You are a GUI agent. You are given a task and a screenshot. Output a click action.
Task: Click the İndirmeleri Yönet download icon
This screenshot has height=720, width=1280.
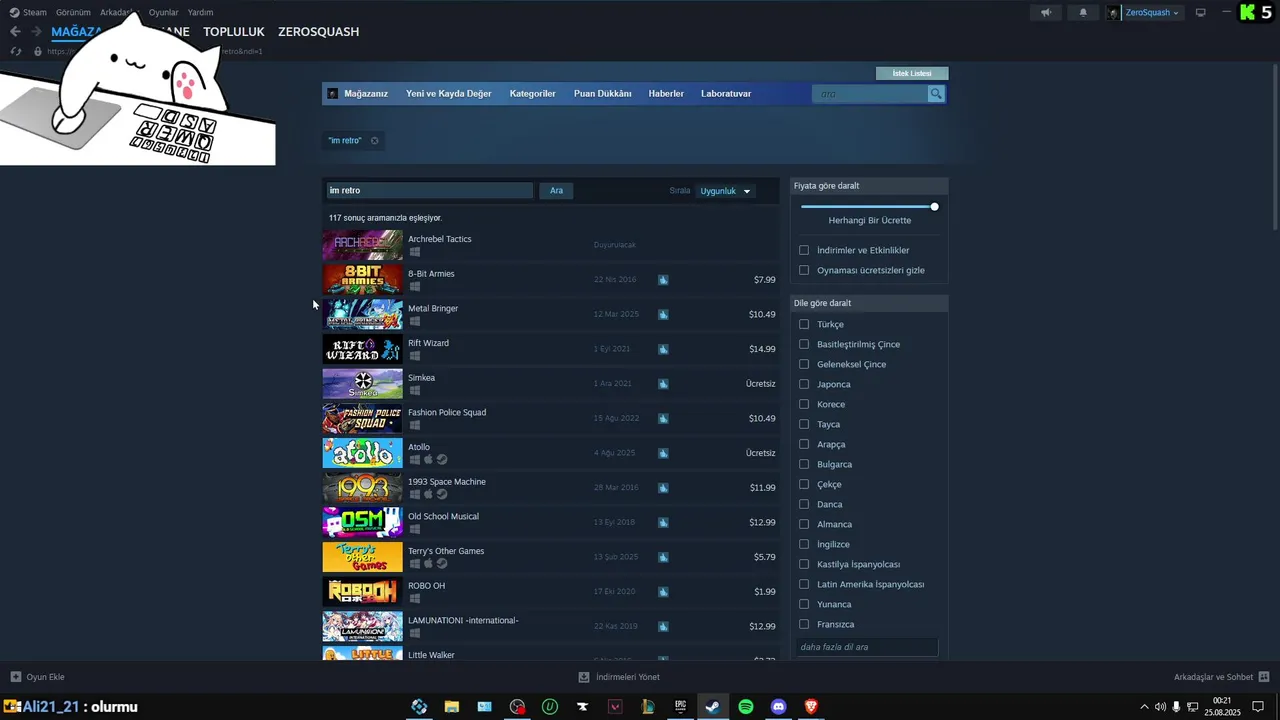pos(584,677)
